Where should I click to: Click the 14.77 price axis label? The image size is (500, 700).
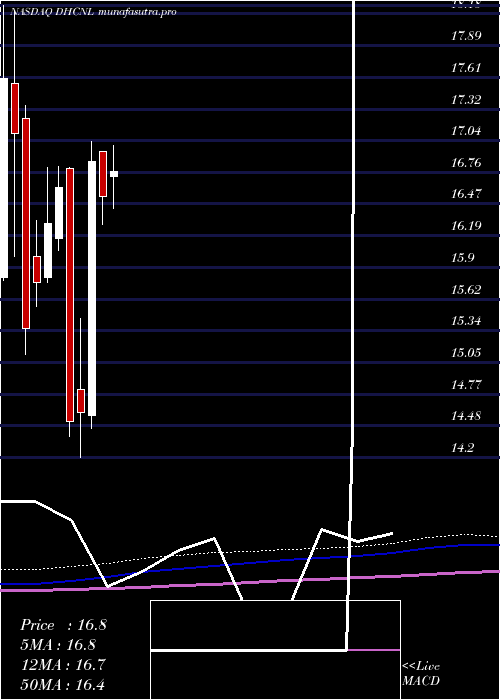(x=466, y=384)
